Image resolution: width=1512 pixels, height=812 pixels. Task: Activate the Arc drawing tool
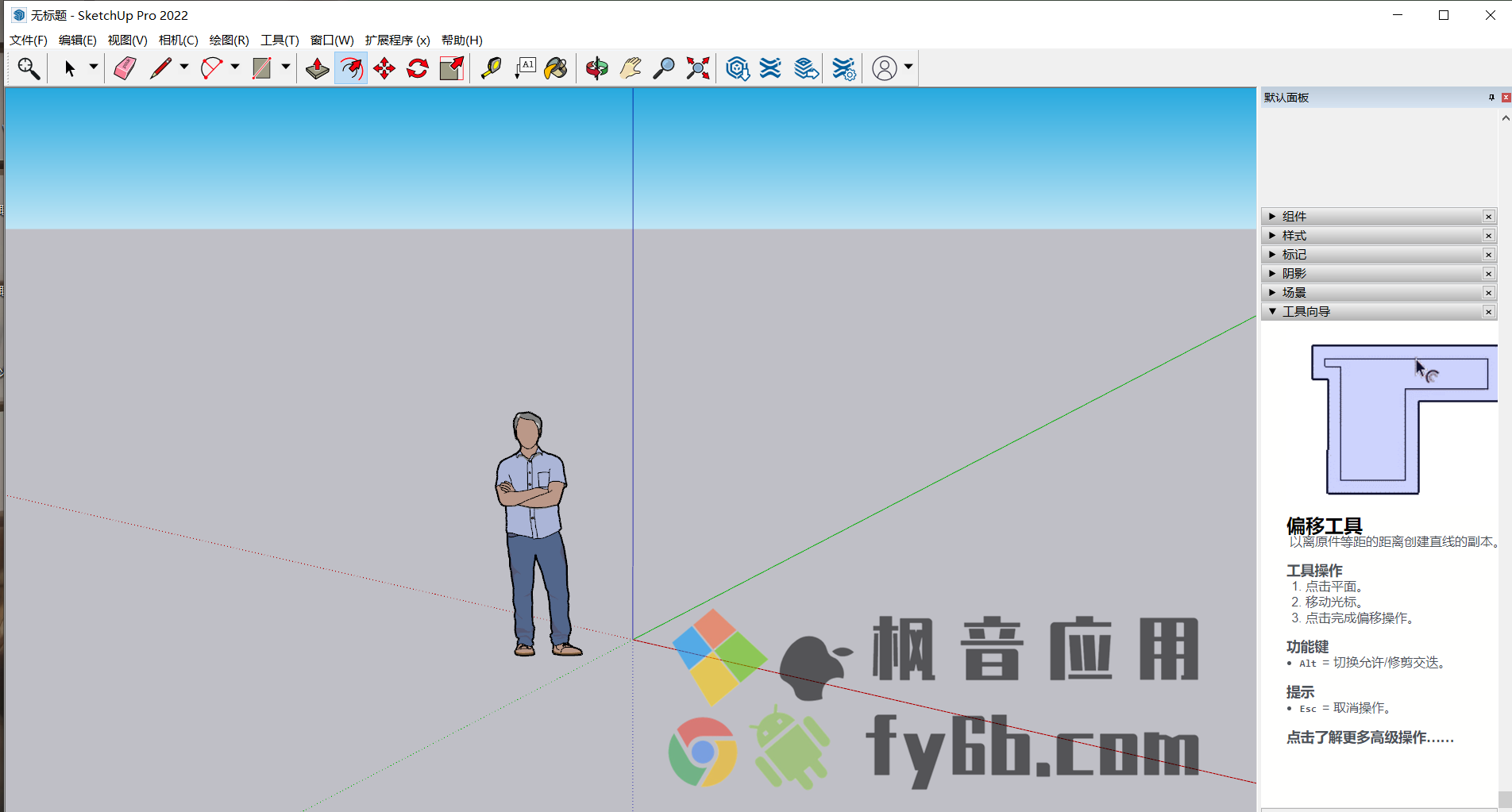point(211,68)
